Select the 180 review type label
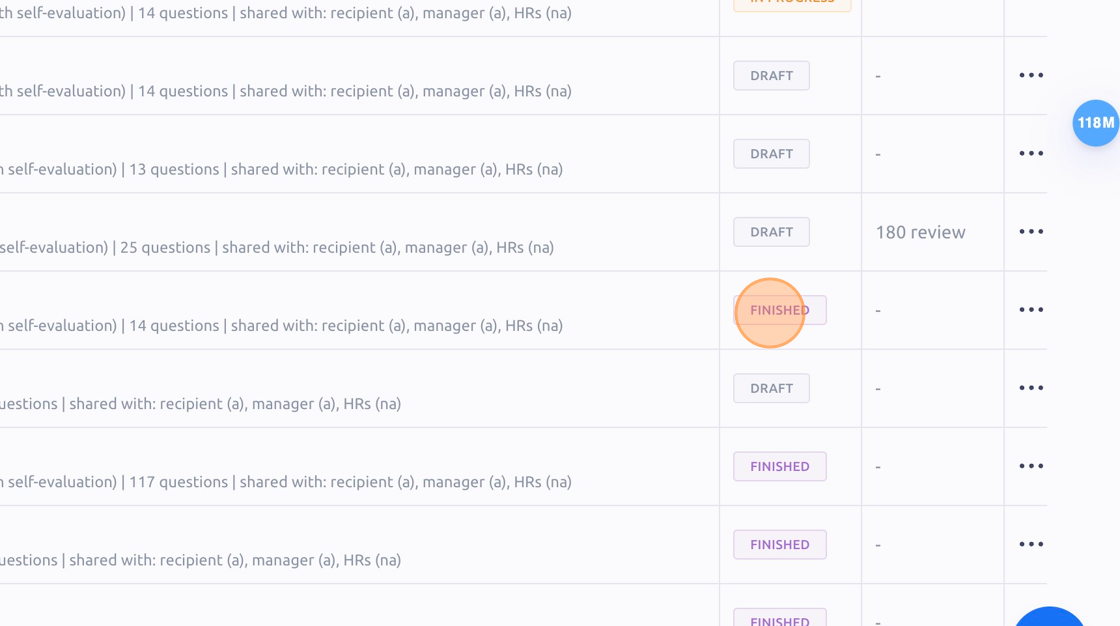This screenshot has width=1120, height=626. (920, 232)
